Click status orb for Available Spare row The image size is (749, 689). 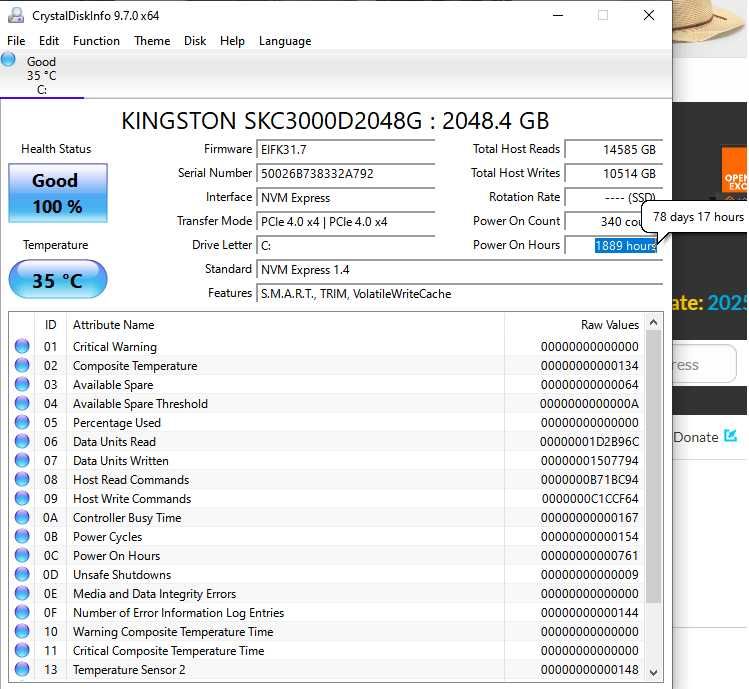(x=22, y=385)
